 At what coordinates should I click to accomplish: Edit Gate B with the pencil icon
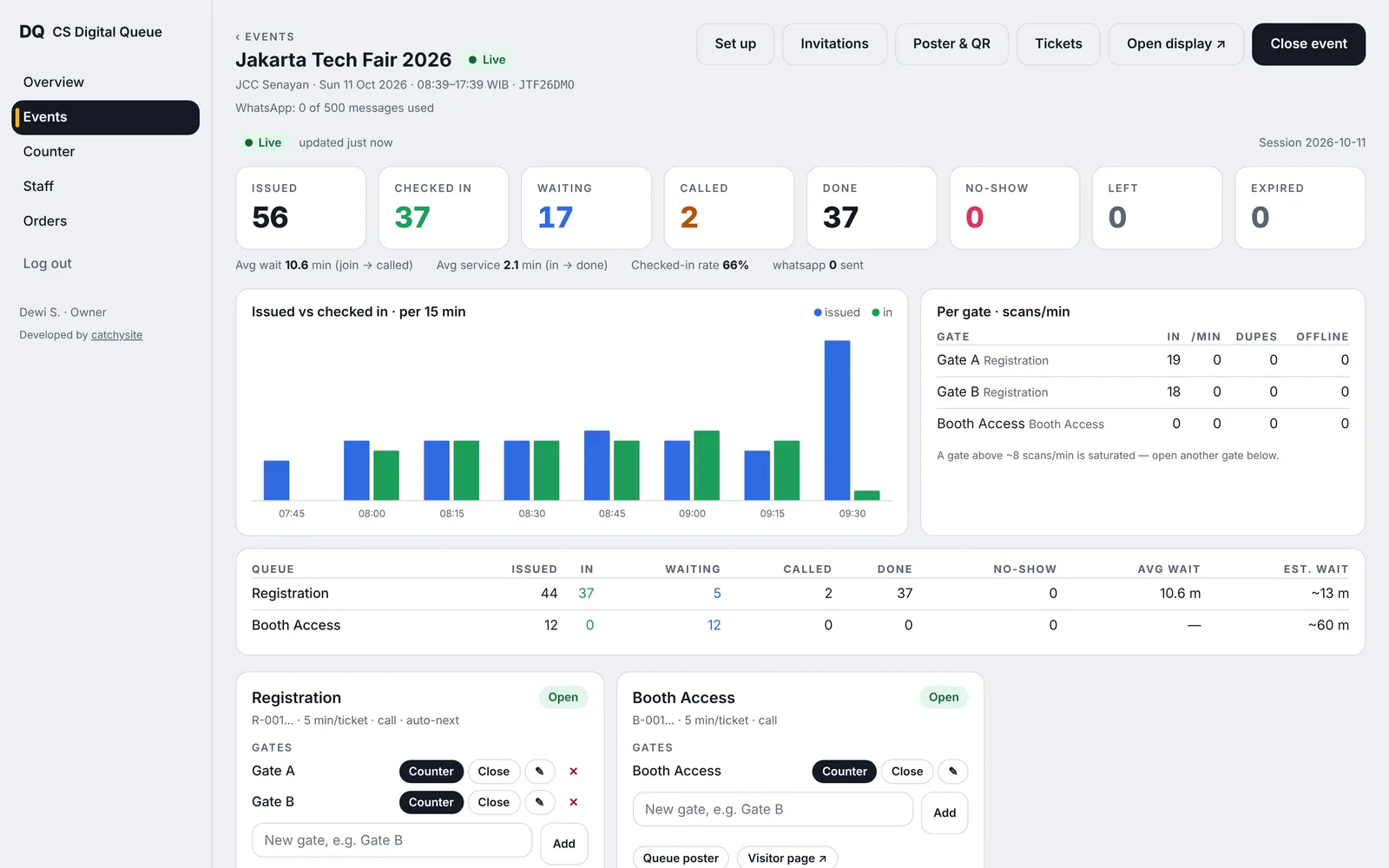539,803
